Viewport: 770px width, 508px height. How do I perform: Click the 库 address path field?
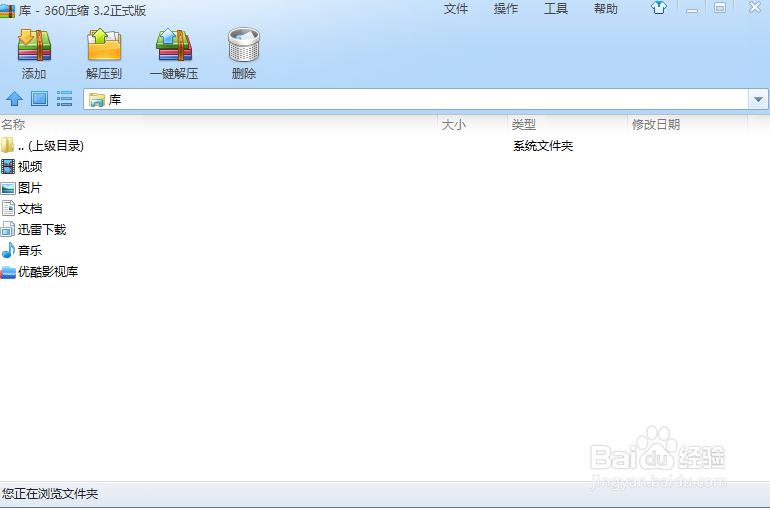coord(416,100)
